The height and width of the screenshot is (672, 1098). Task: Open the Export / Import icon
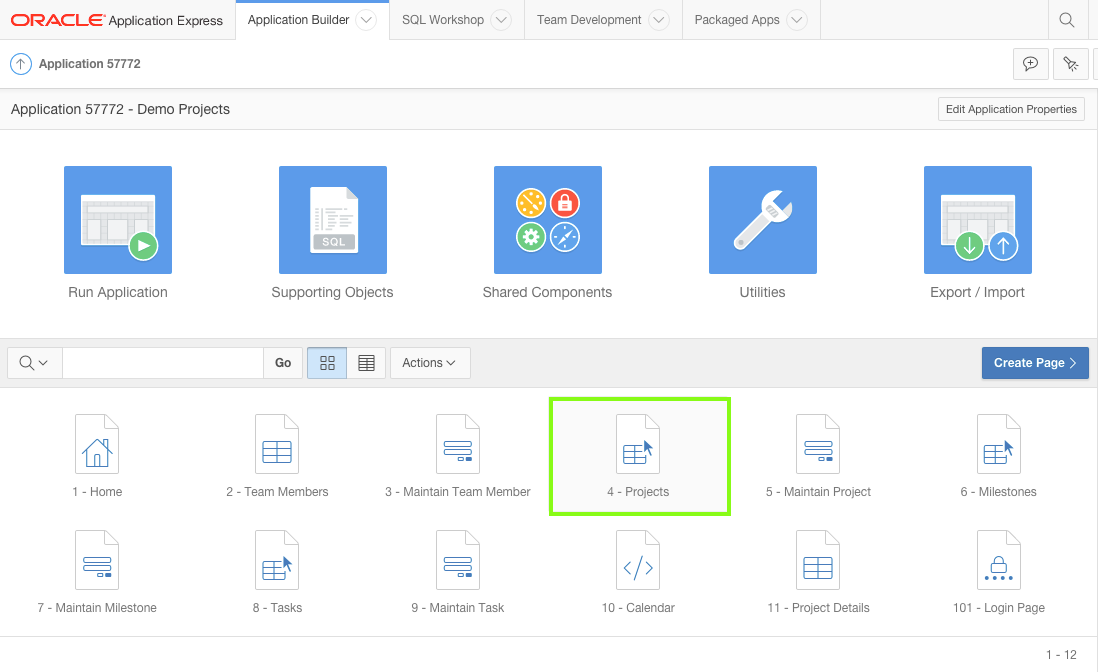pos(978,220)
